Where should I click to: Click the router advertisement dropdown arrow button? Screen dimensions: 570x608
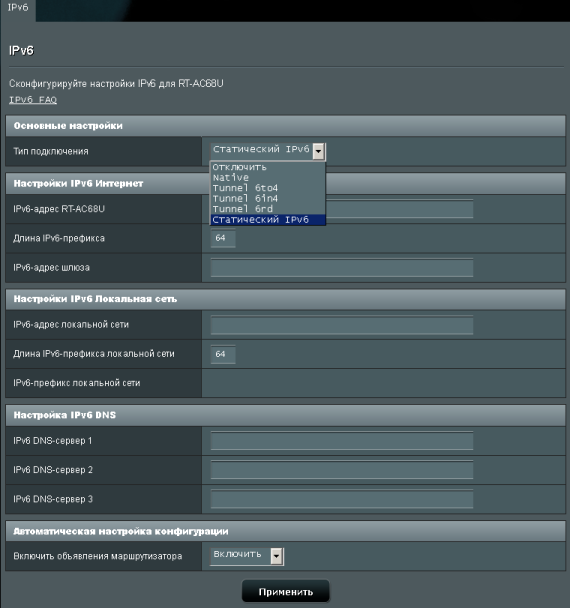tap(276, 556)
